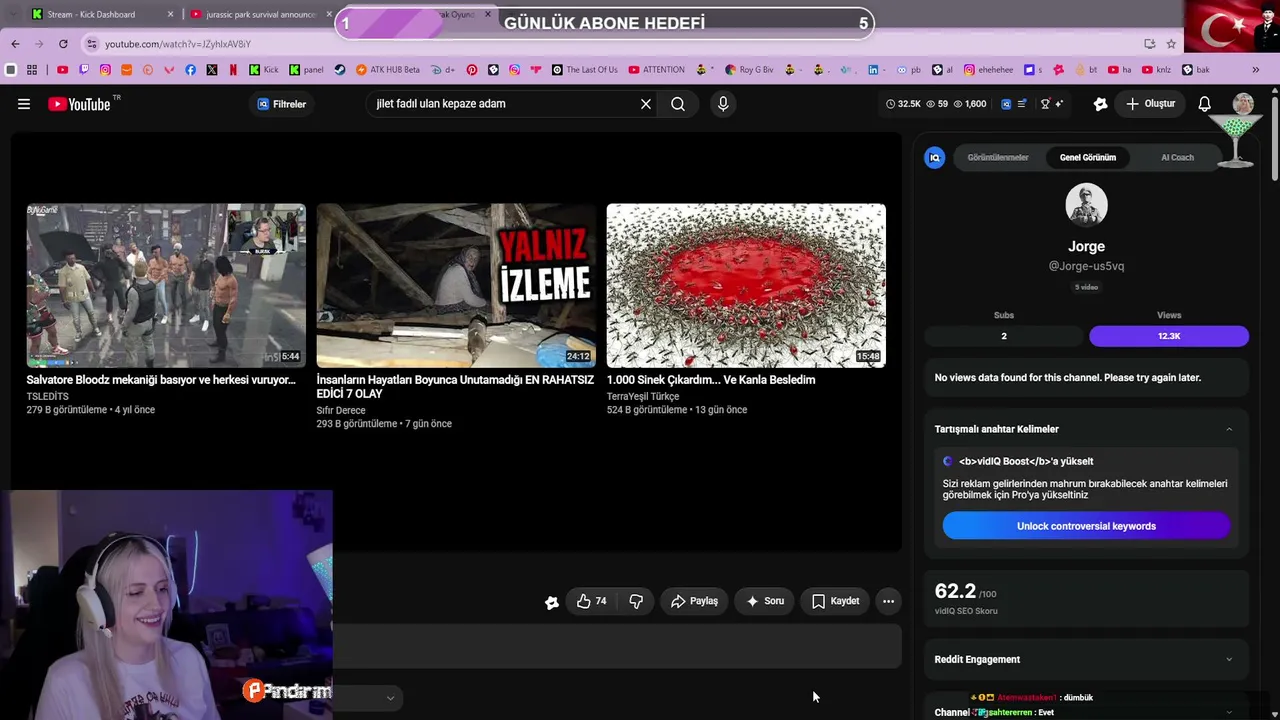Open the ATTENTION bookmark
Image resolution: width=1280 pixels, height=720 pixels.
point(657,70)
